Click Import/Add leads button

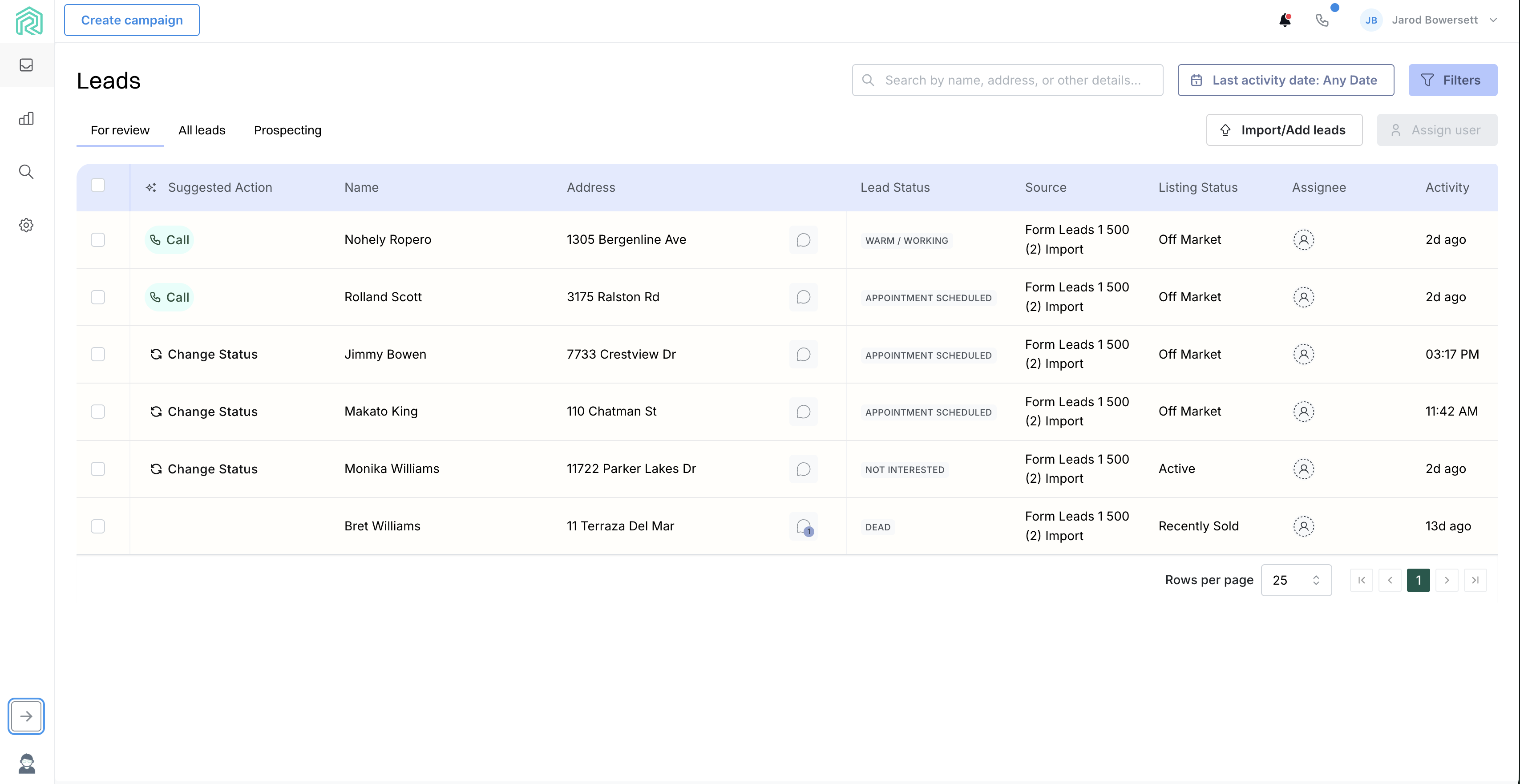tap(1284, 130)
